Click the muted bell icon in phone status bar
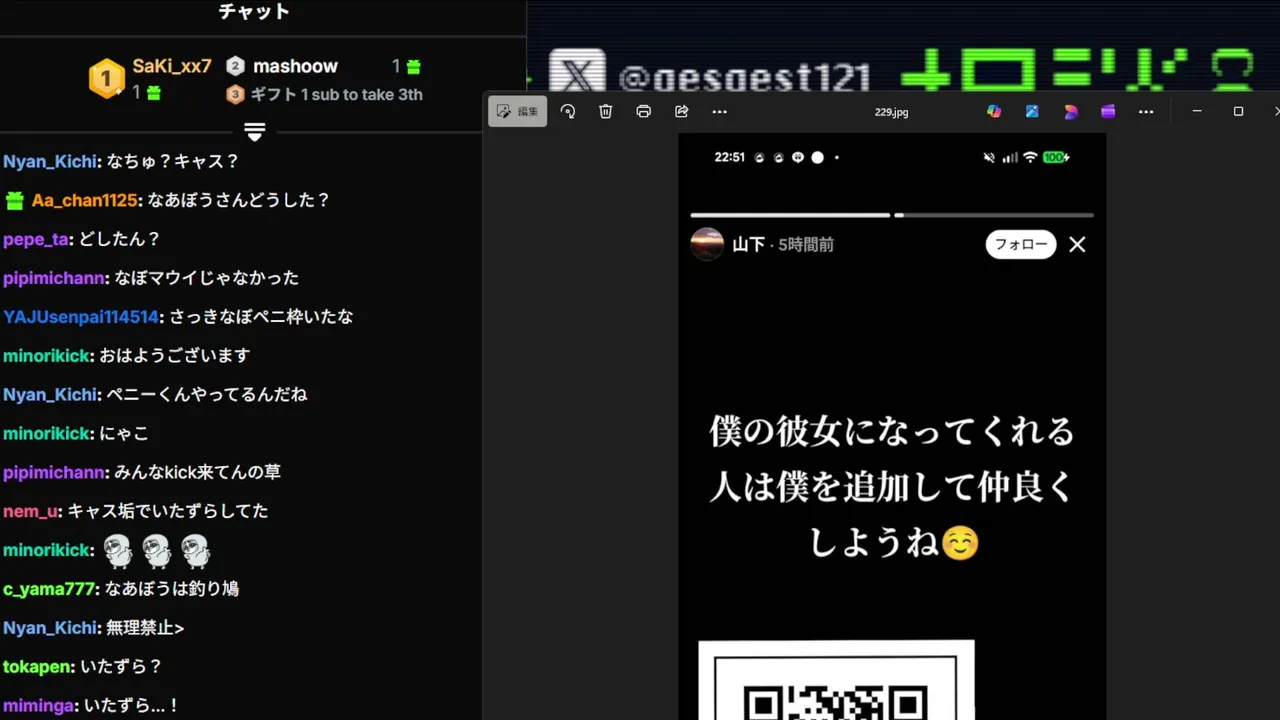The width and height of the screenshot is (1280, 720). 989,158
